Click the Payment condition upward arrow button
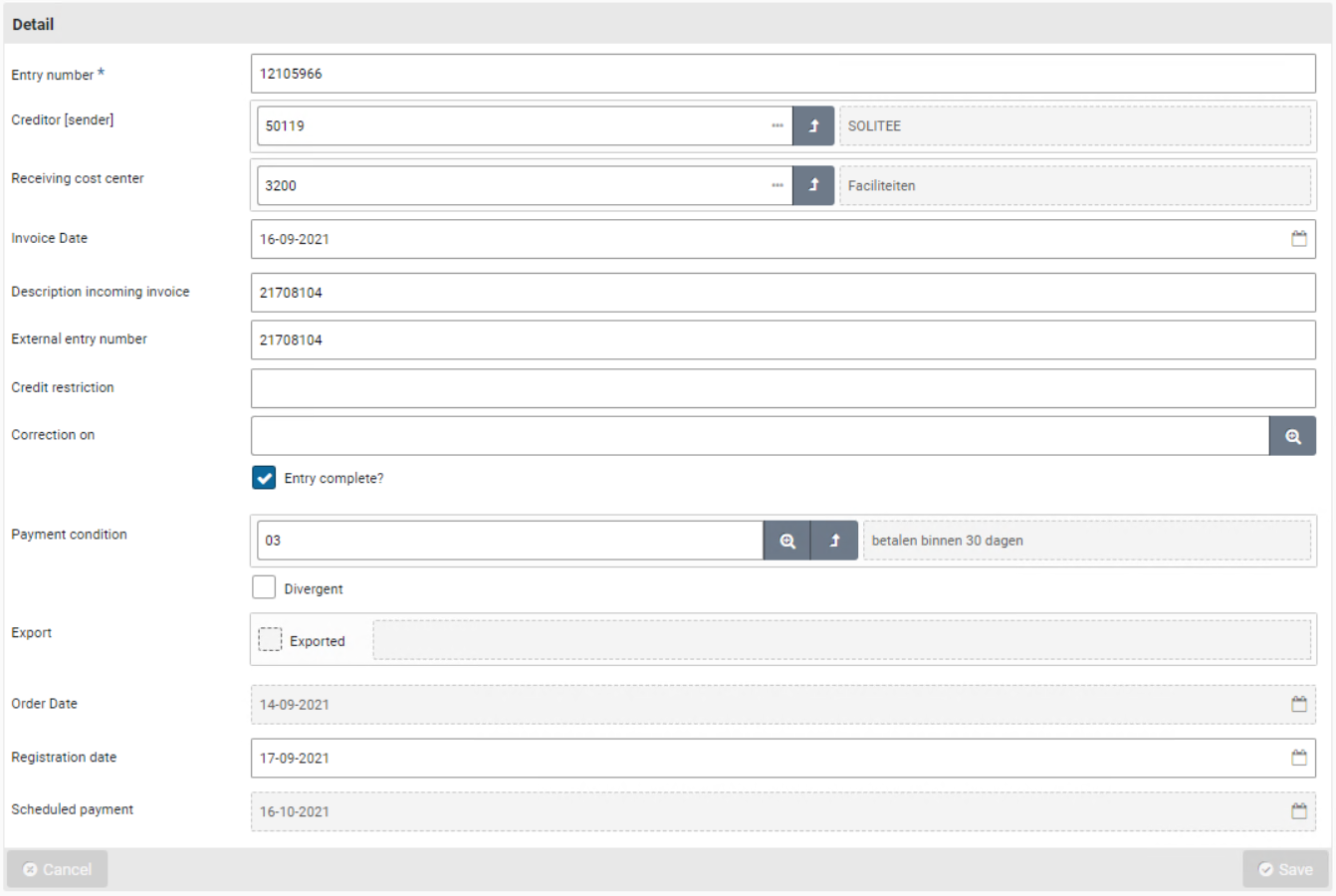This screenshot has height=896, width=1336. (x=834, y=541)
